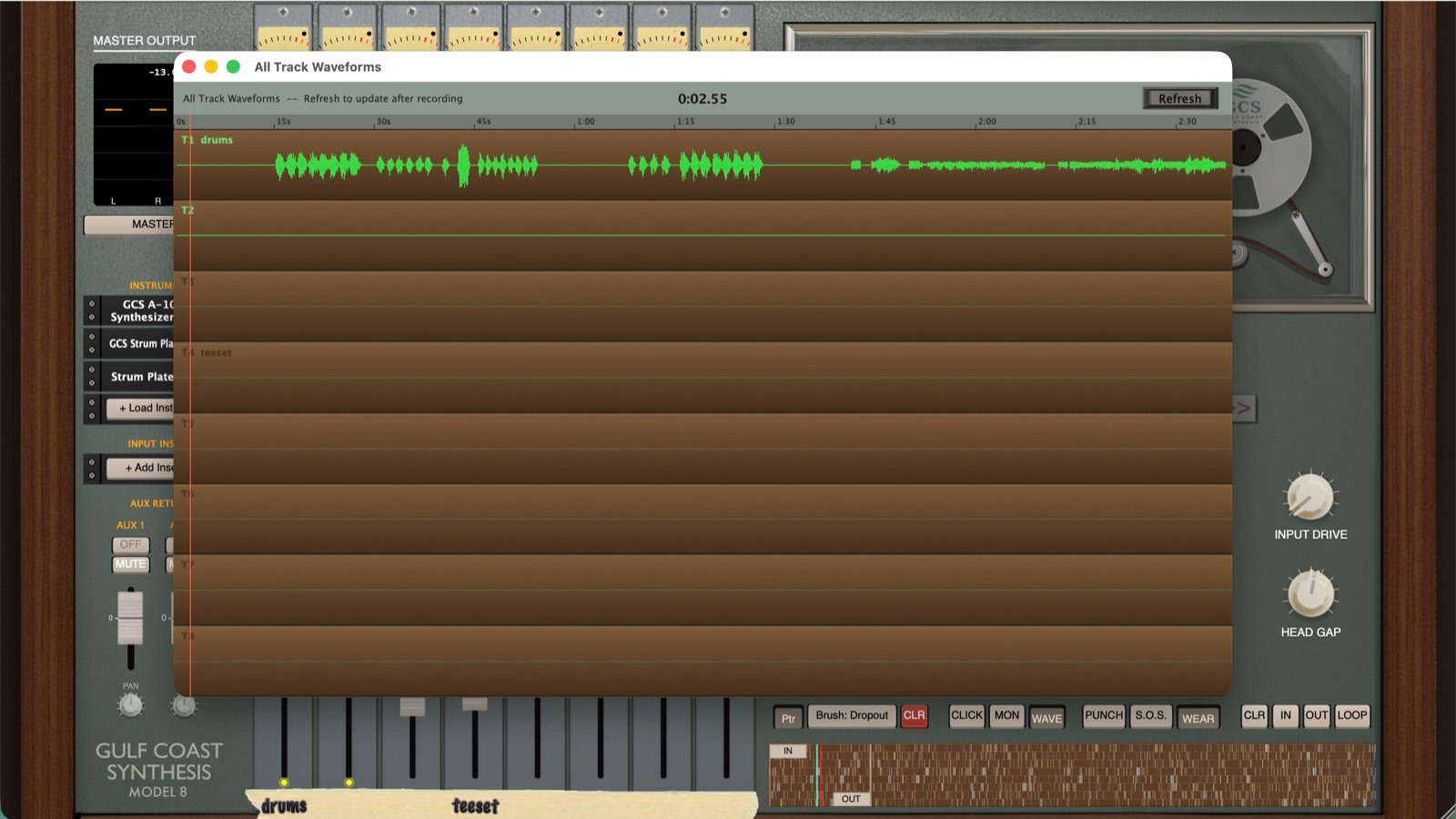This screenshot has height=819, width=1456.
Task: Toggle the WAVE display button
Action: point(1046,718)
